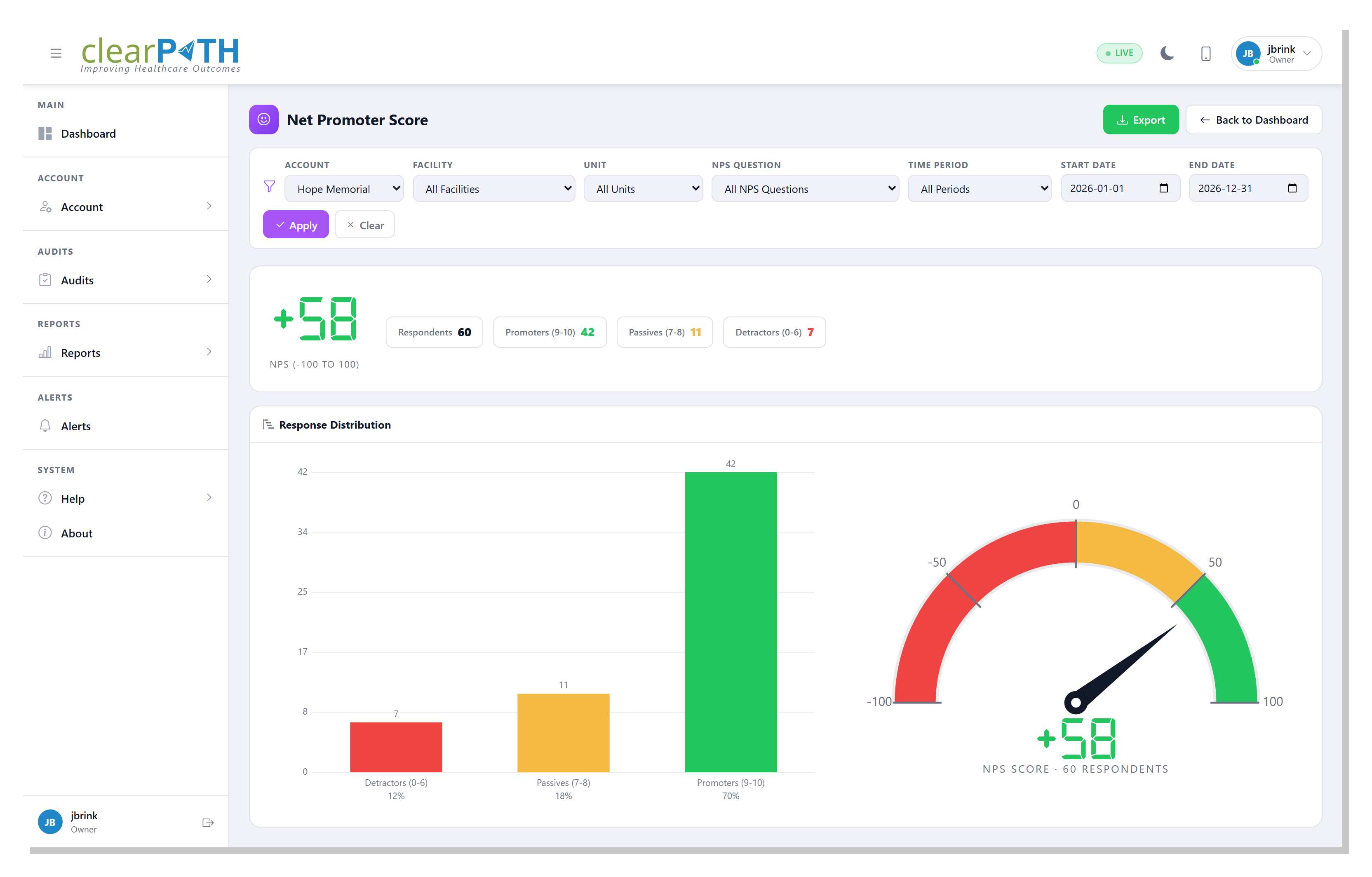The image size is (1372, 877).
Task: Click the Help question mark icon
Action: tap(45, 498)
